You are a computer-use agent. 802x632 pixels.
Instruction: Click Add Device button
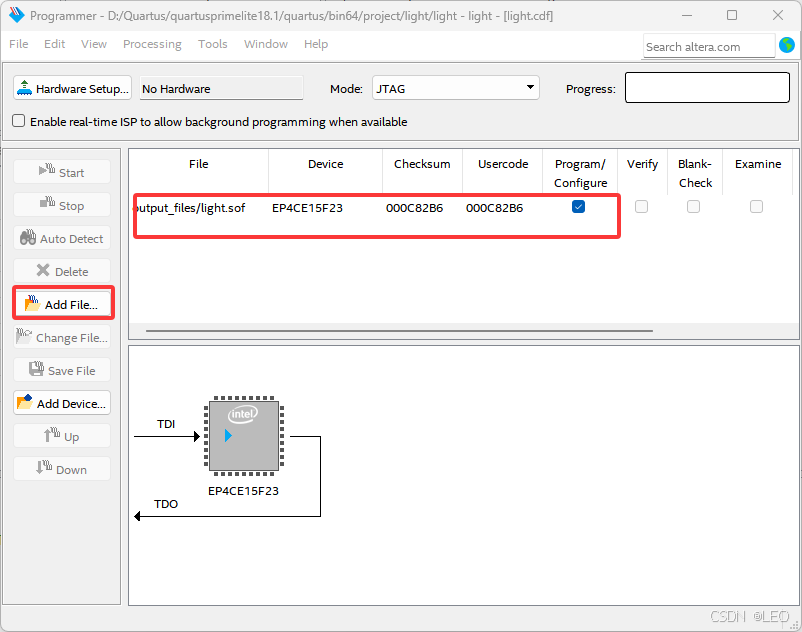[62, 403]
